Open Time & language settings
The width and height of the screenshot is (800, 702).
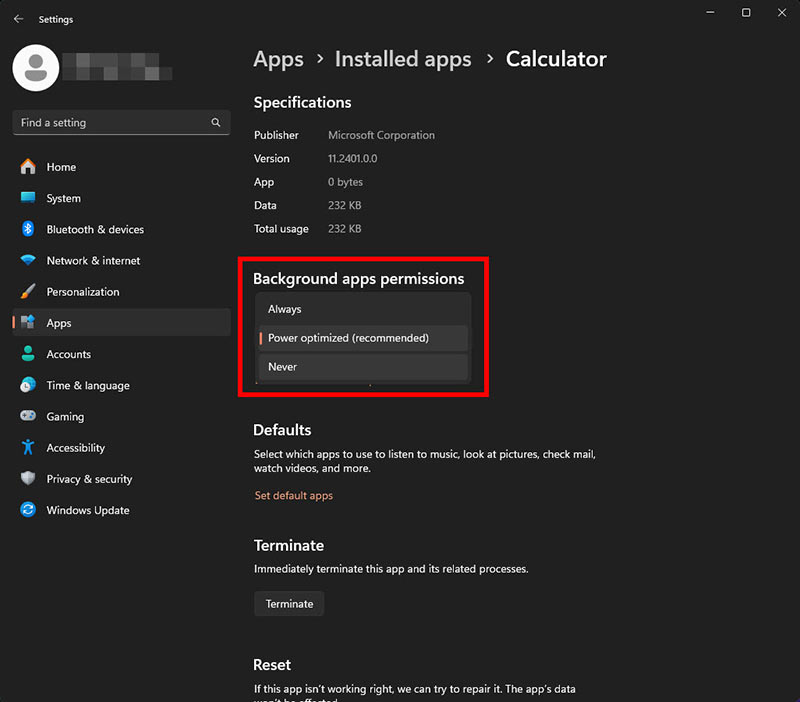121,385
